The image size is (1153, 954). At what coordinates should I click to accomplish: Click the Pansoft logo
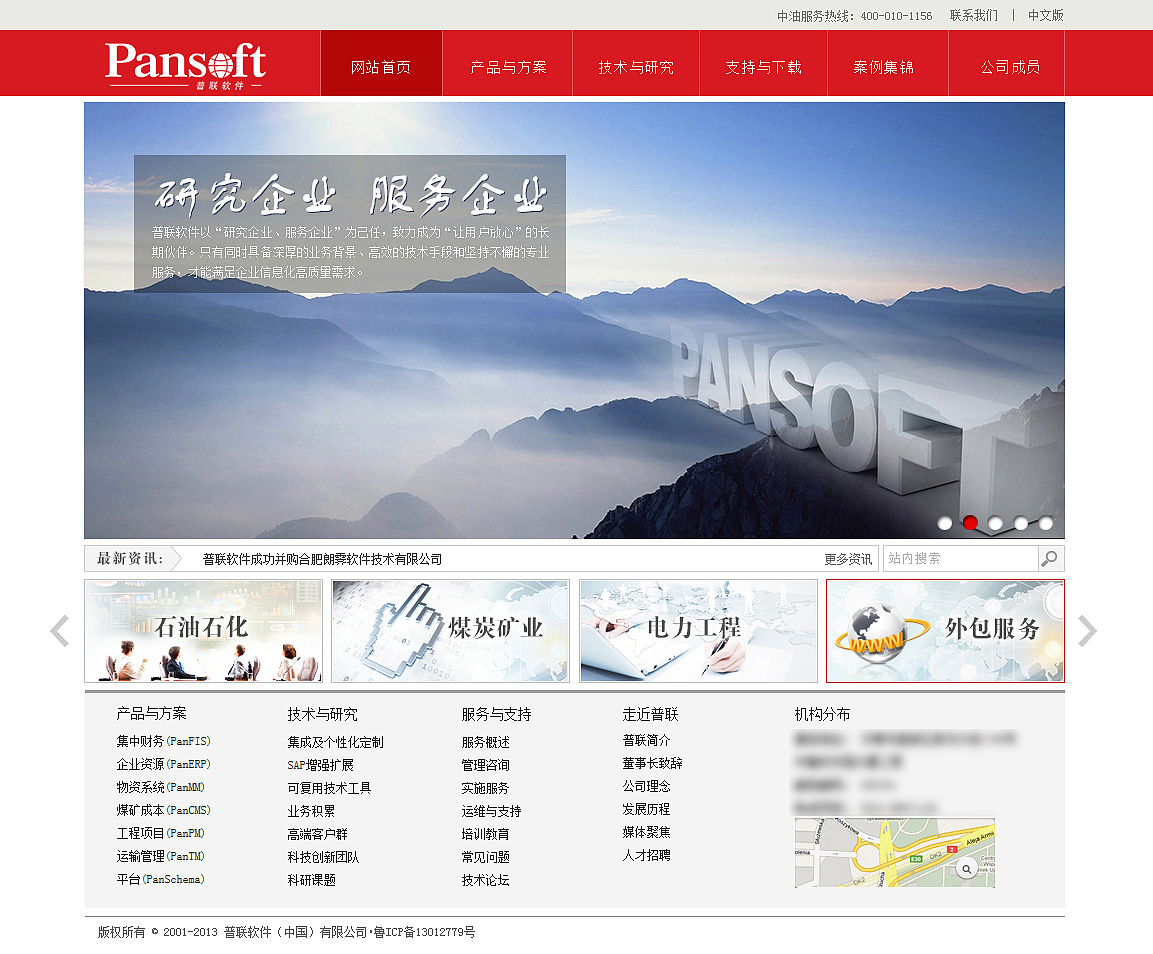(x=185, y=65)
